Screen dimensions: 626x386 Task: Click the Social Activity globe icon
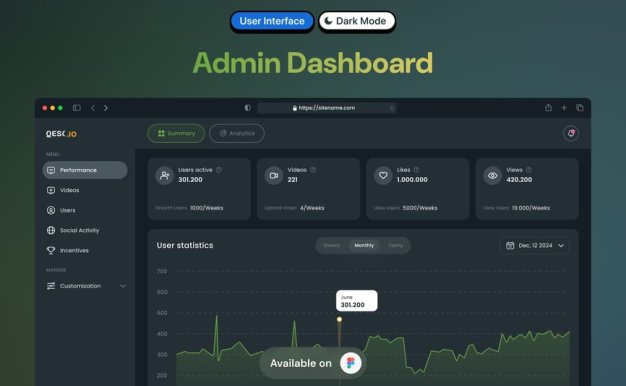(51, 230)
